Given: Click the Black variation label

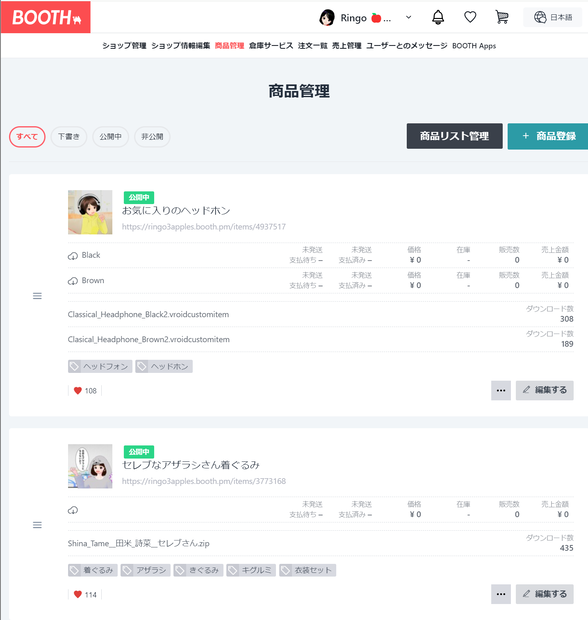Looking at the screenshot, I should 91,255.
